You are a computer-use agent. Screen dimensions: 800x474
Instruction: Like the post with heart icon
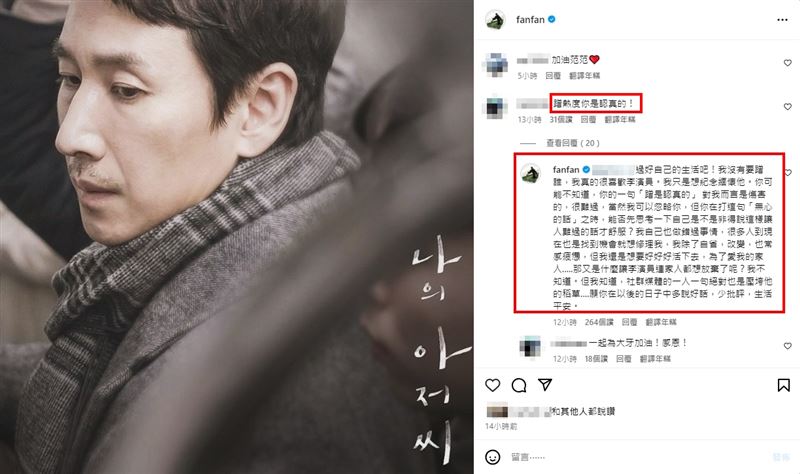coord(492,385)
